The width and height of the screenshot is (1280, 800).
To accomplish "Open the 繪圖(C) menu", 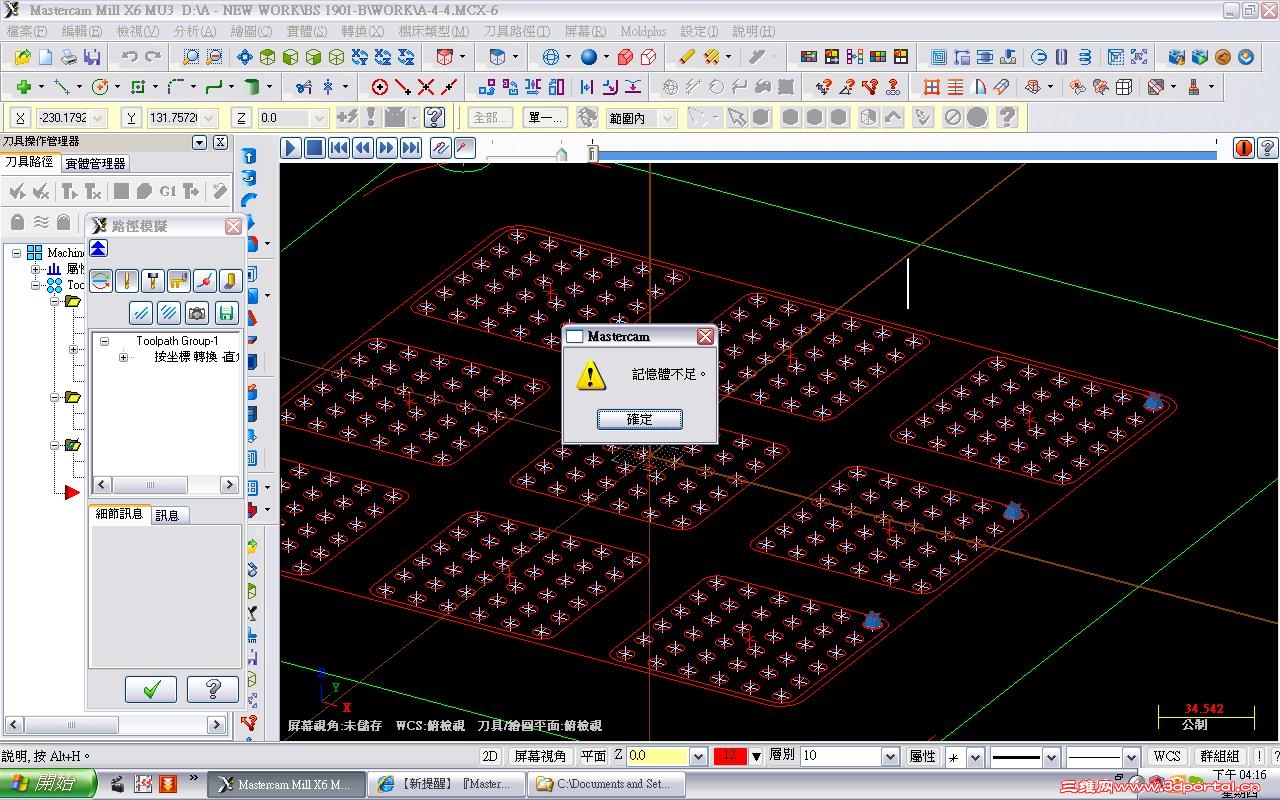I will click(251, 32).
